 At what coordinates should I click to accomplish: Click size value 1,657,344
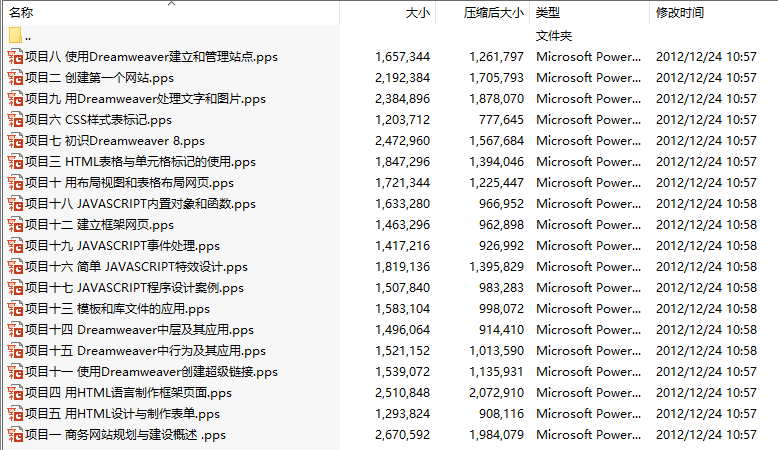pyautogui.click(x=402, y=57)
